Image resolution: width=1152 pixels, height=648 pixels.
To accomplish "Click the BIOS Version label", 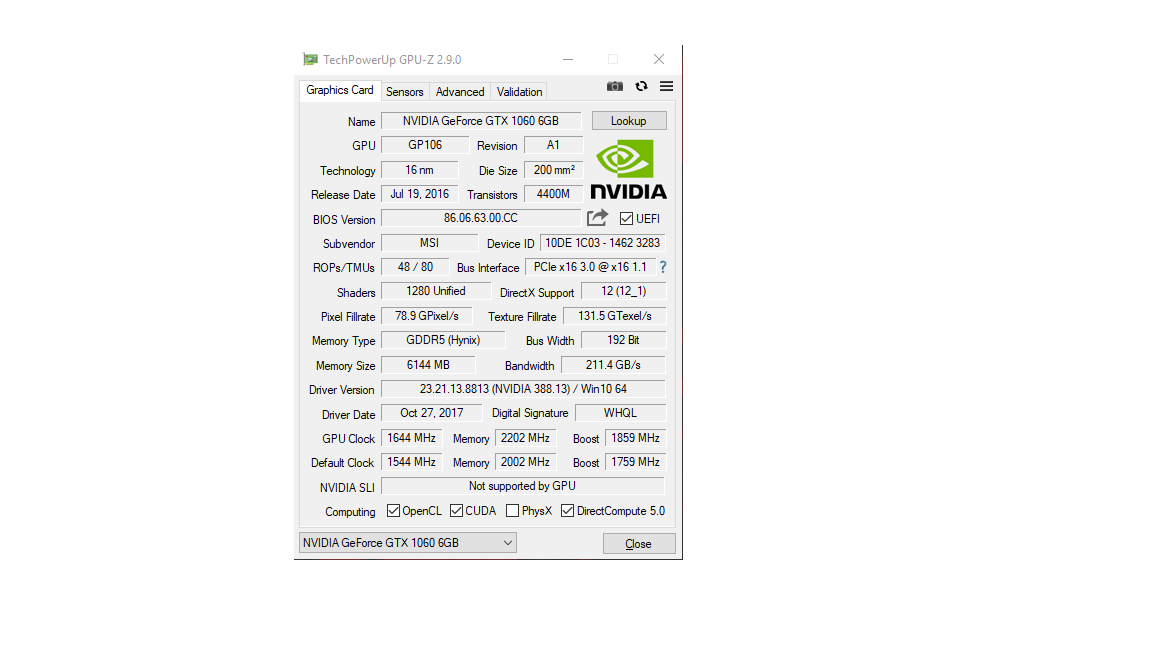I will (x=344, y=220).
